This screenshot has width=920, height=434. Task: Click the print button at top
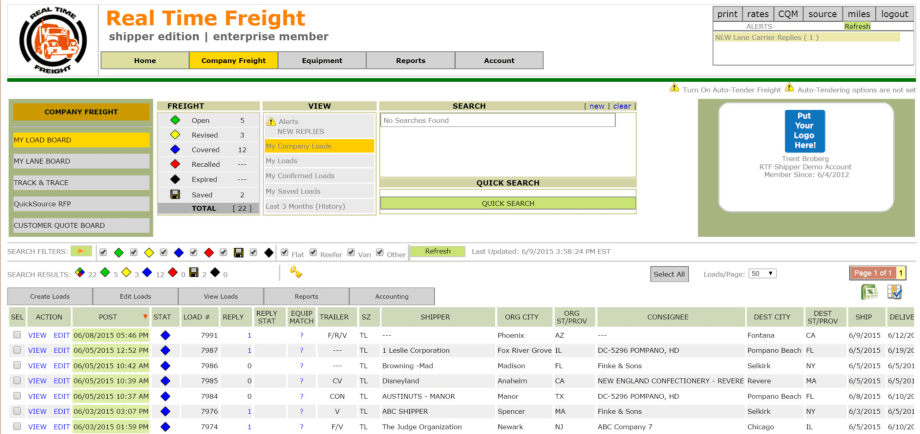click(x=728, y=14)
